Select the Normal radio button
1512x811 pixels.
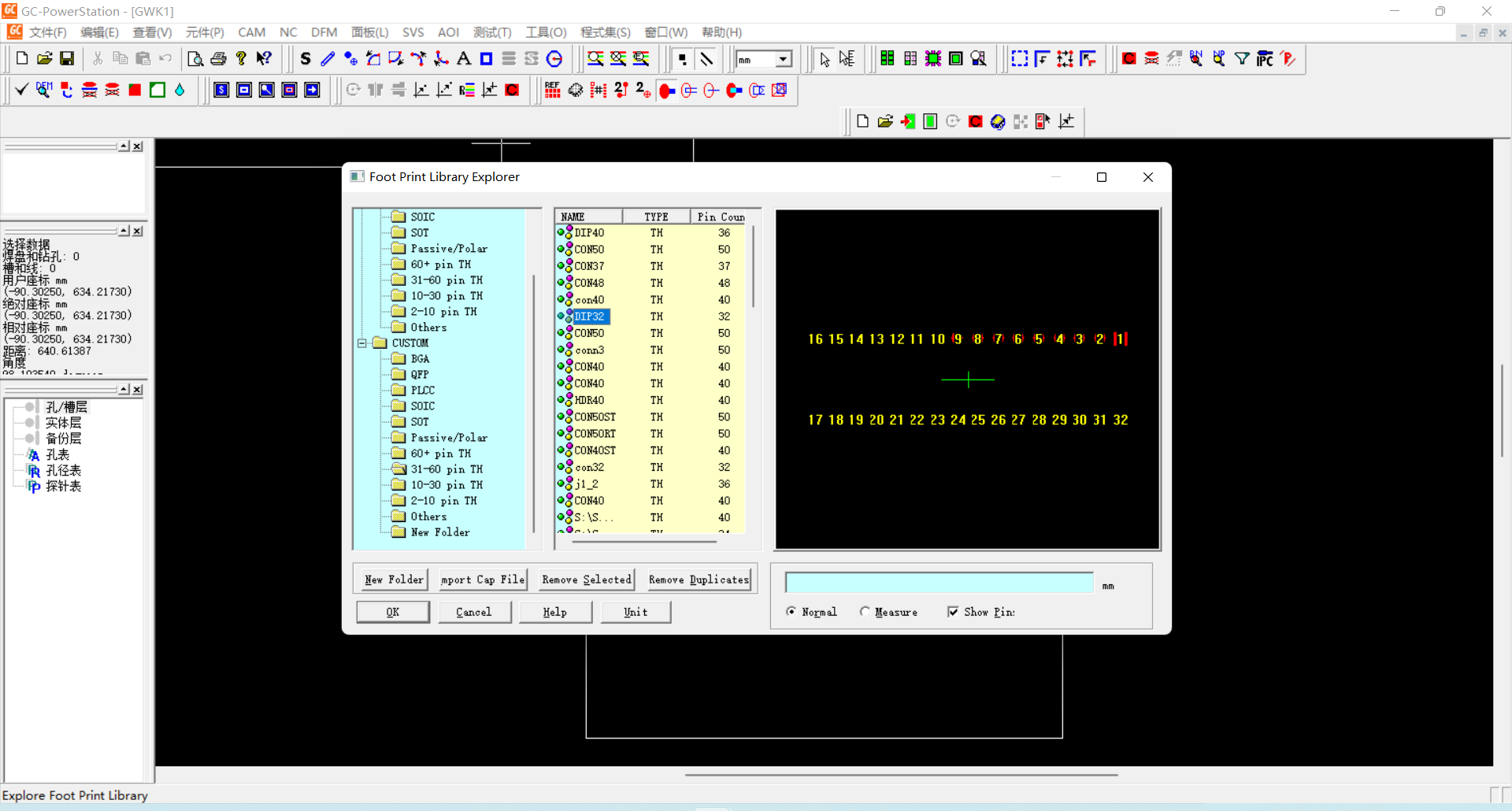pos(791,612)
